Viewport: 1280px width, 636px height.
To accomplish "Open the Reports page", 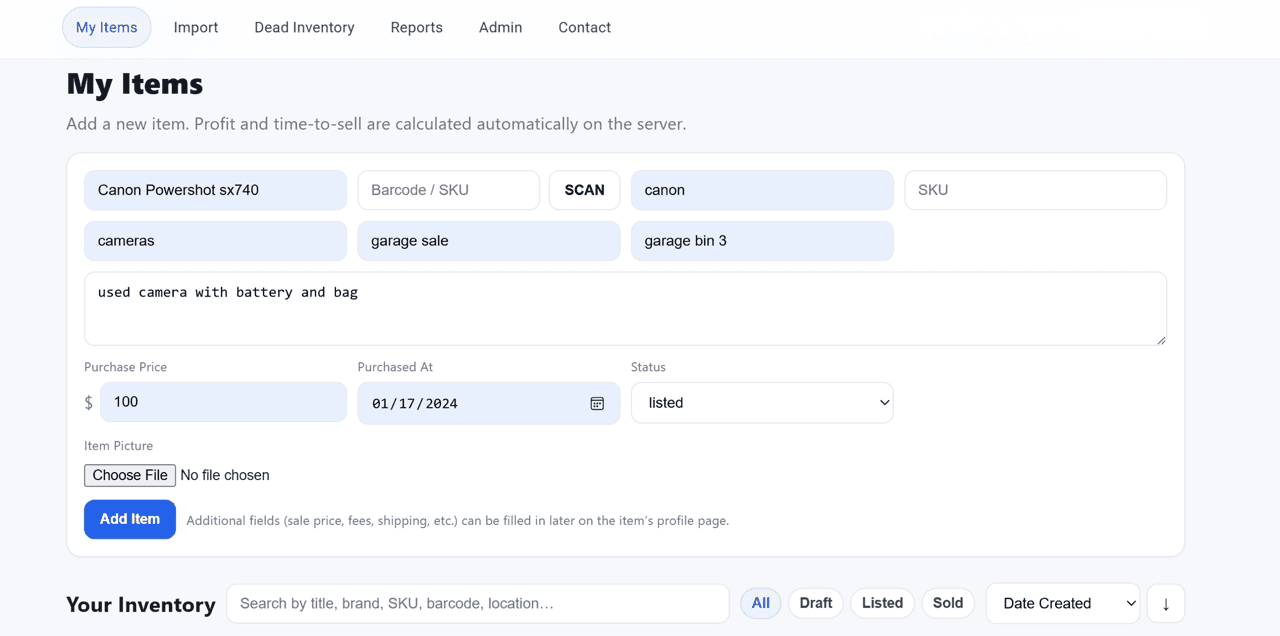I will coord(416,27).
